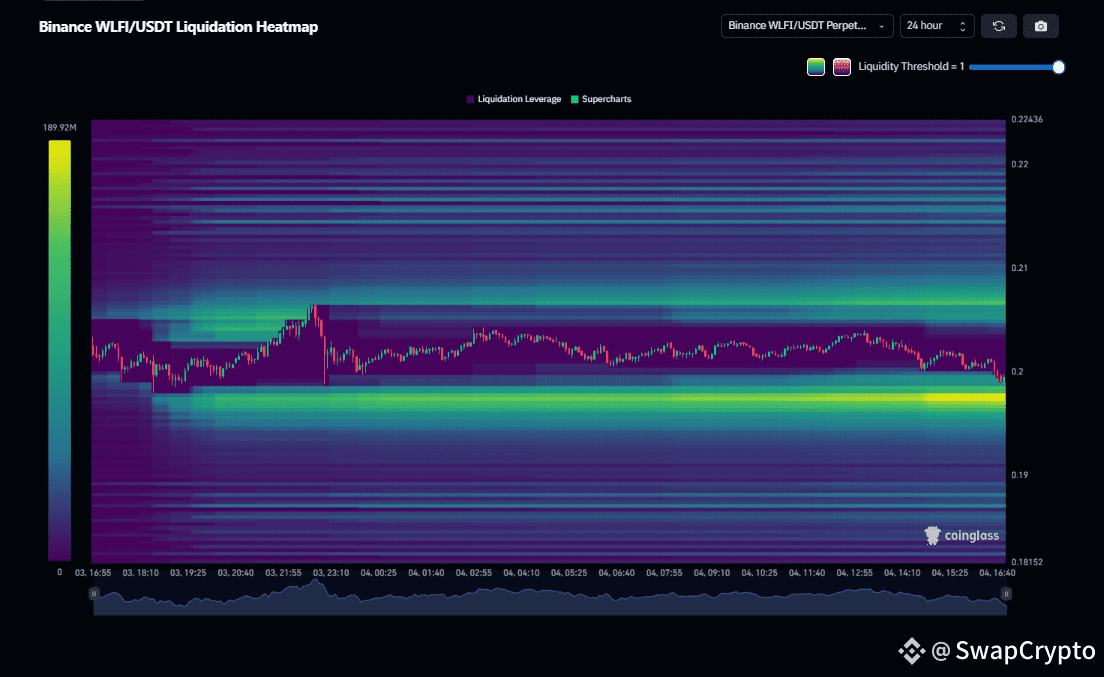Click the Binance WLFI/USDT Liquidation Heatmap title

pyautogui.click(x=178, y=27)
